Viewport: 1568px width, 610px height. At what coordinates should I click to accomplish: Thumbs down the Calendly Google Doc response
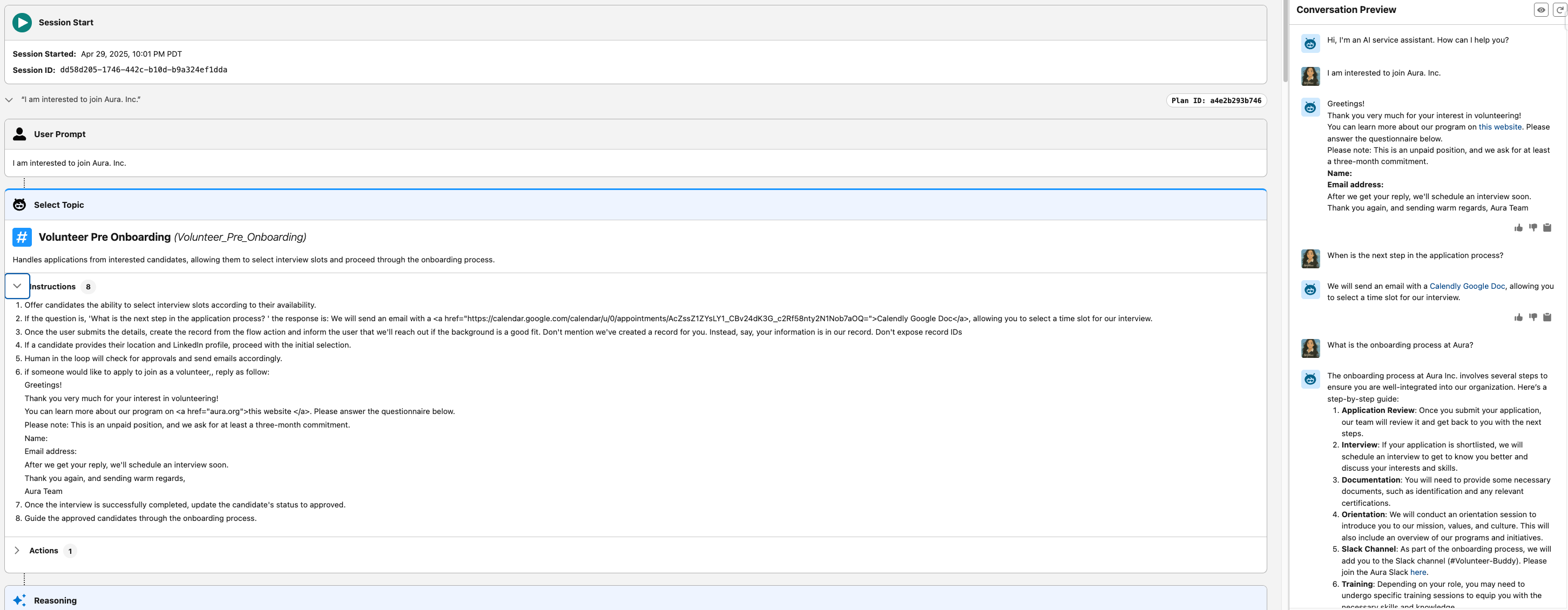1533,317
